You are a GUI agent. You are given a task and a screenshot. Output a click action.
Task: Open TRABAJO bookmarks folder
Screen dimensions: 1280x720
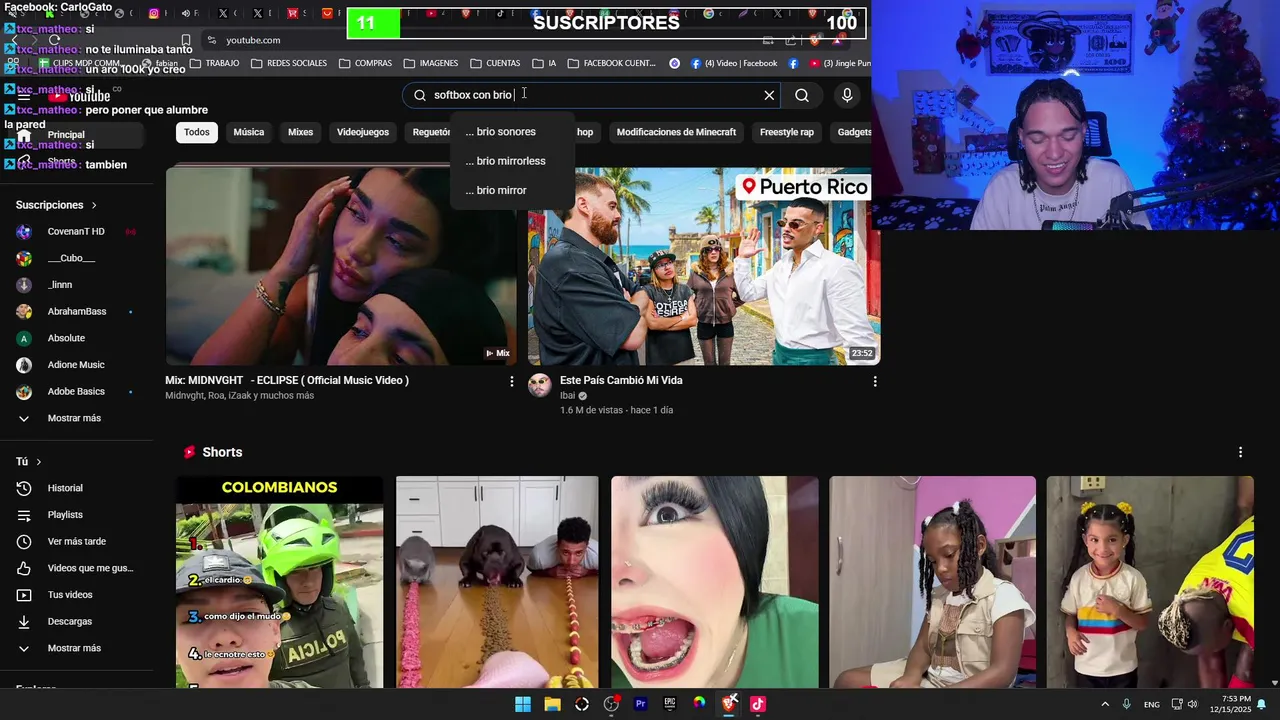214,63
